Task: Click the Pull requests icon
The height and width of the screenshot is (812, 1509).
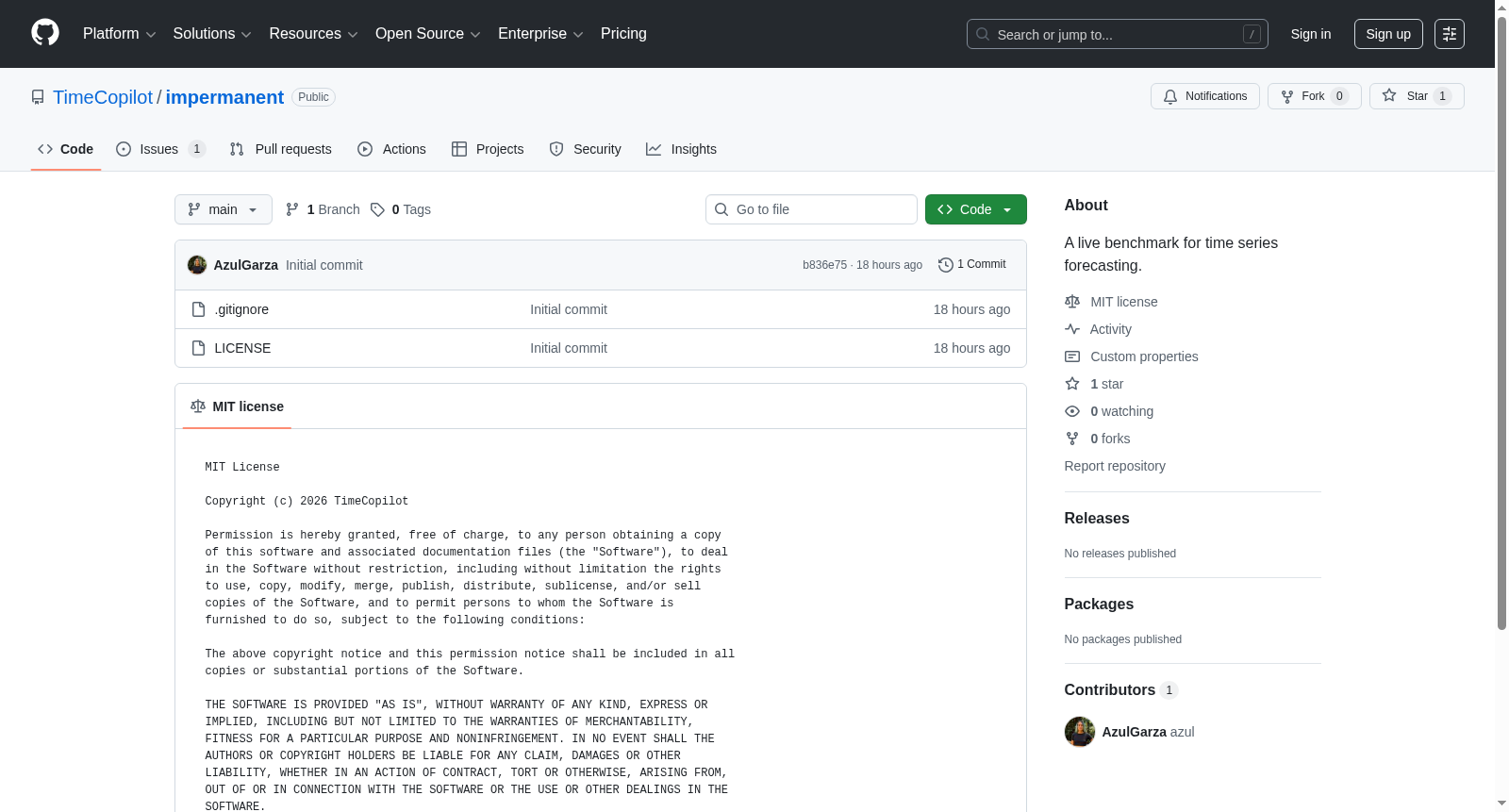Action: 237,149
